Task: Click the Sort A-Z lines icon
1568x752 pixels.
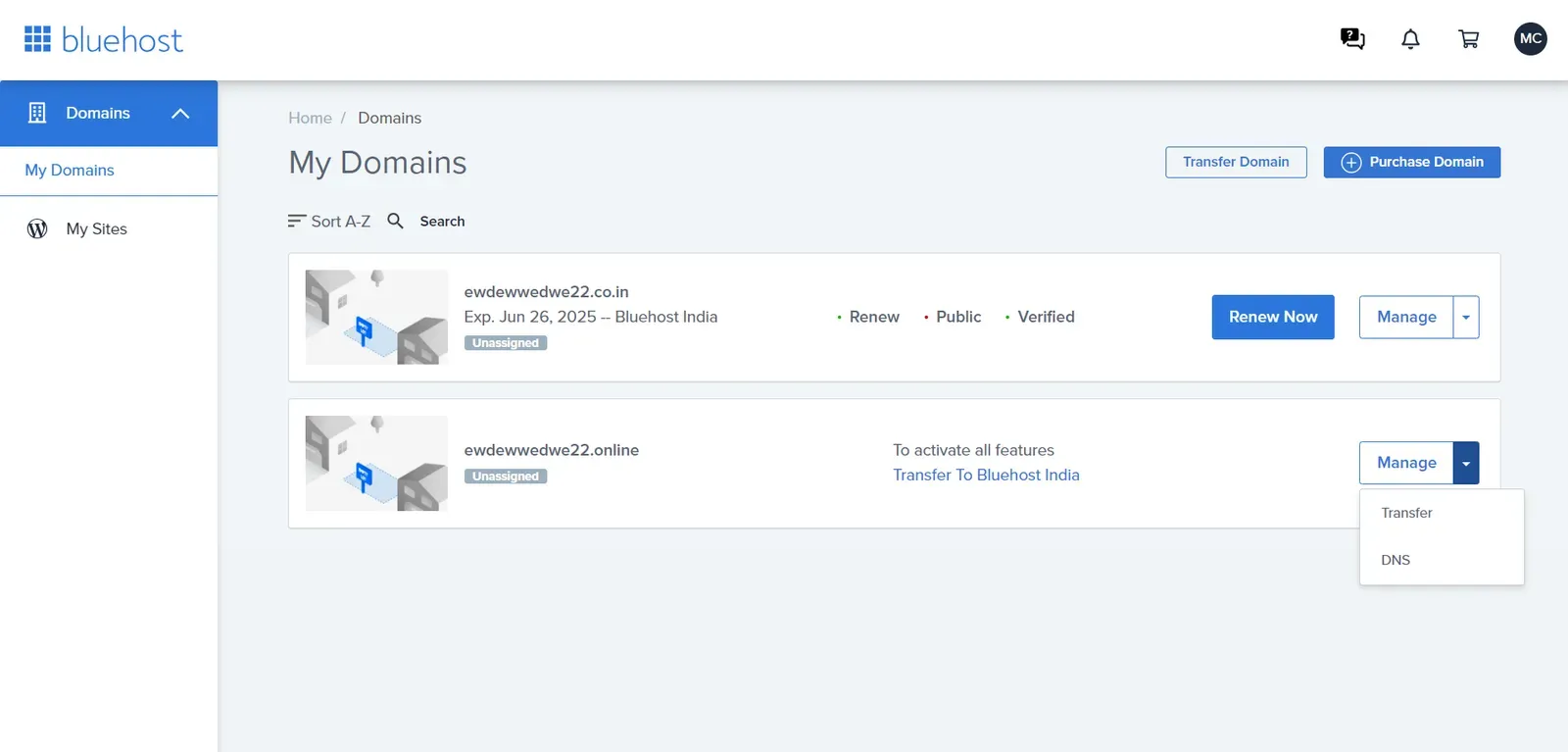Action: [x=297, y=222]
